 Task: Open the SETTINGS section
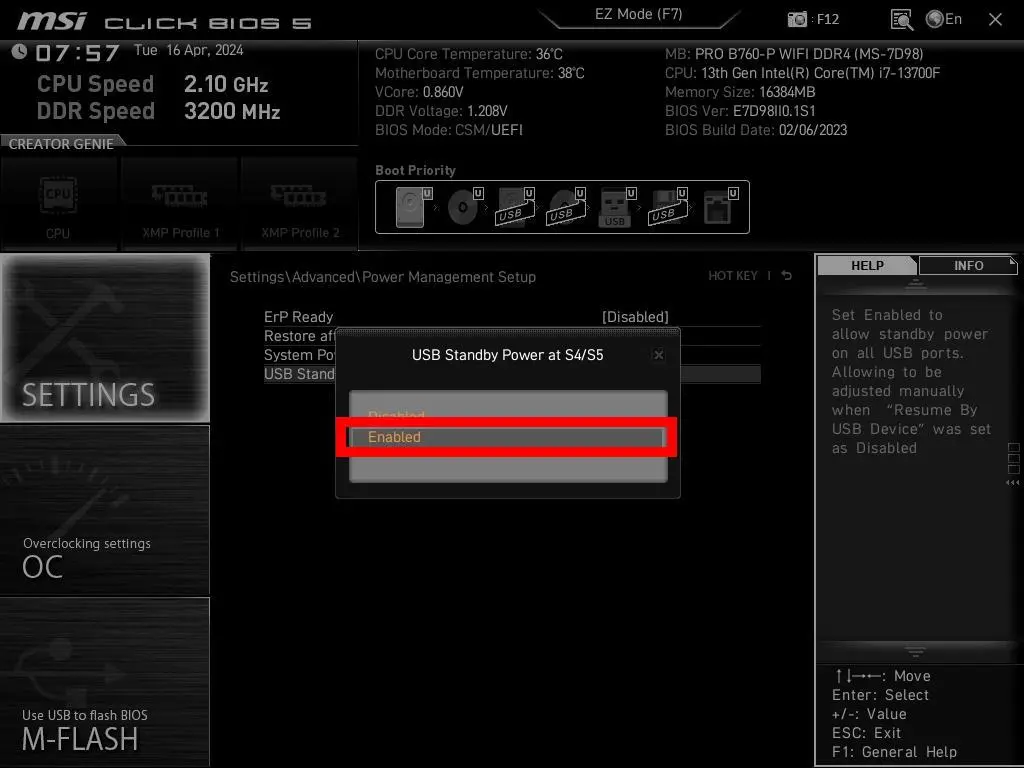tap(104, 338)
